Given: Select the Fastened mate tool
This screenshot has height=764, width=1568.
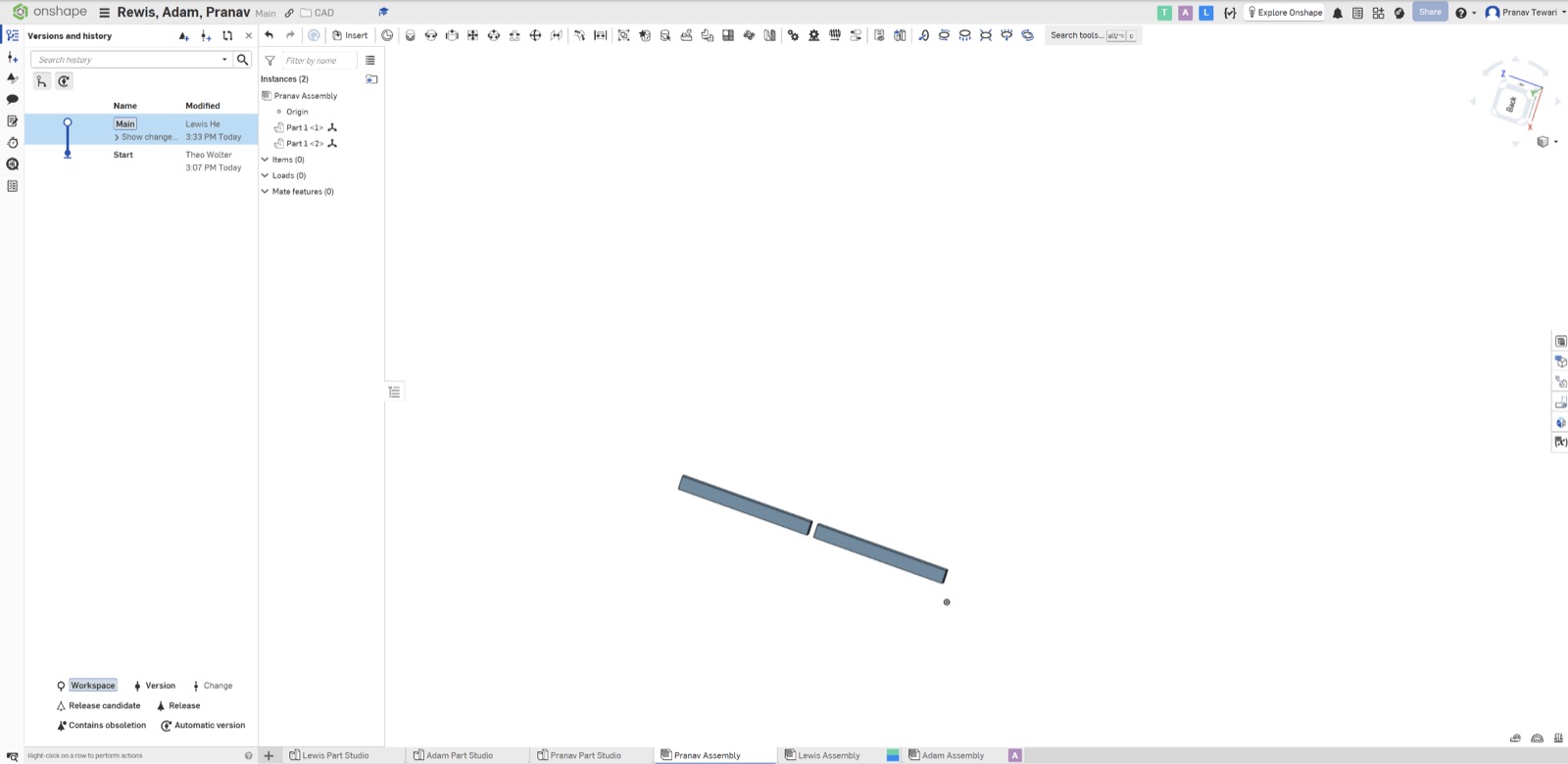Looking at the screenshot, I should click(410, 35).
